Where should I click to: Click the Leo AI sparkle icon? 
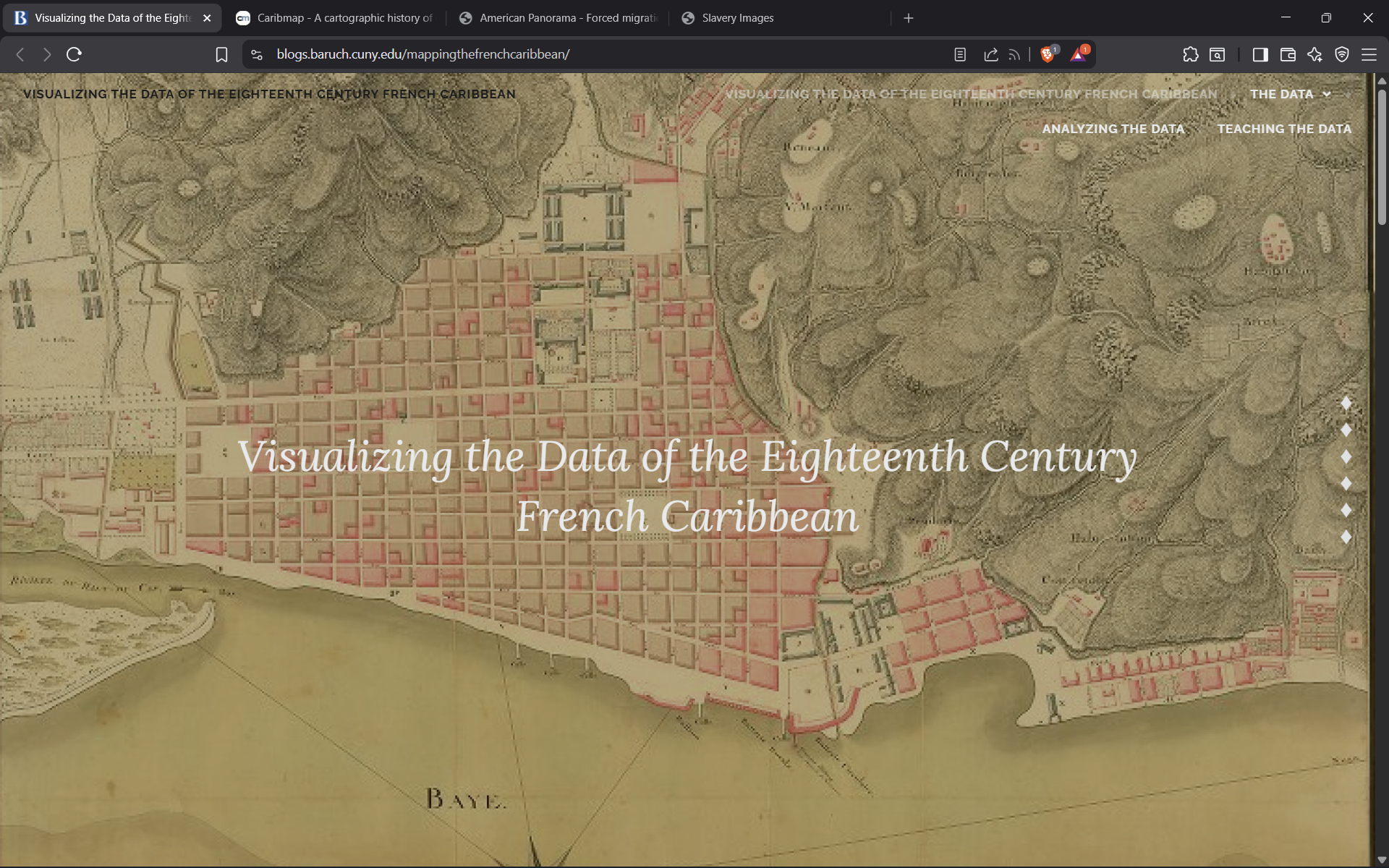click(x=1314, y=54)
